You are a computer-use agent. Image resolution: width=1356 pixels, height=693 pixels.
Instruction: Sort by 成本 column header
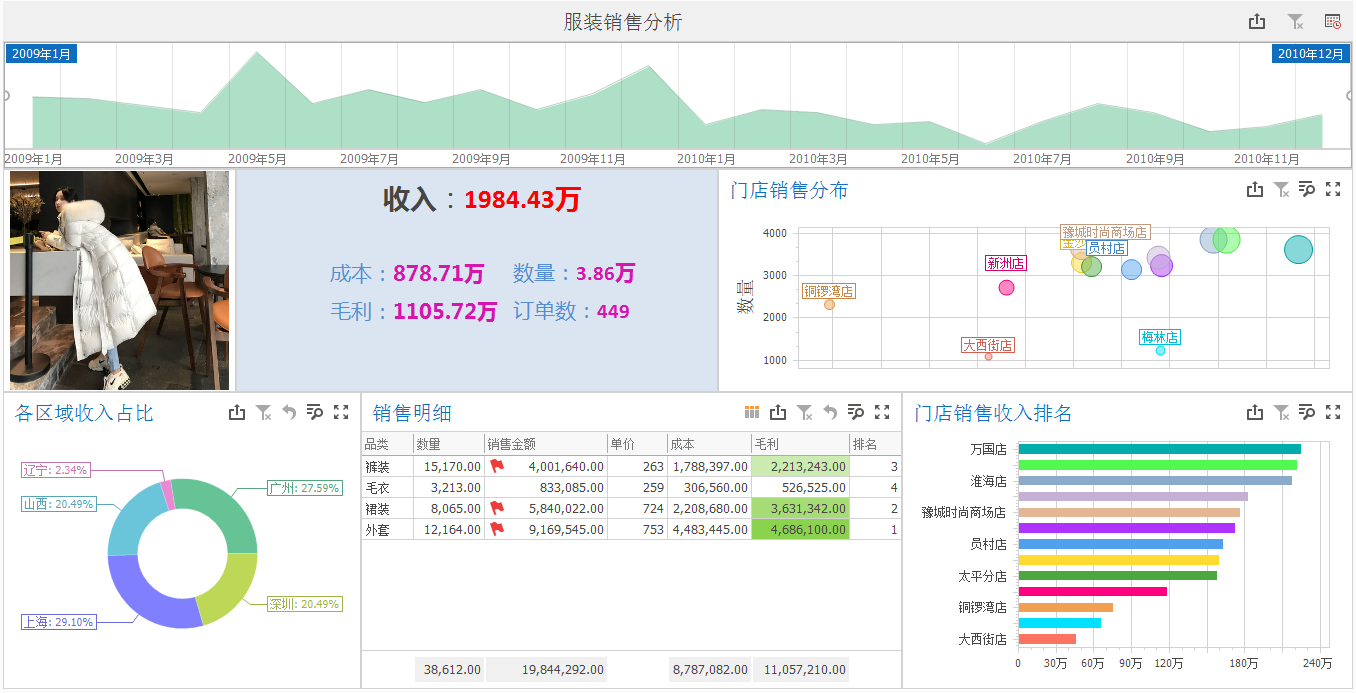pyautogui.click(x=709, y=444)
